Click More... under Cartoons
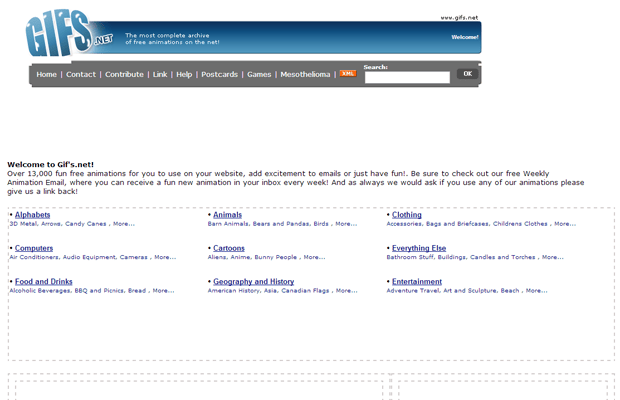The image size is (620, 400). point(314,257)
